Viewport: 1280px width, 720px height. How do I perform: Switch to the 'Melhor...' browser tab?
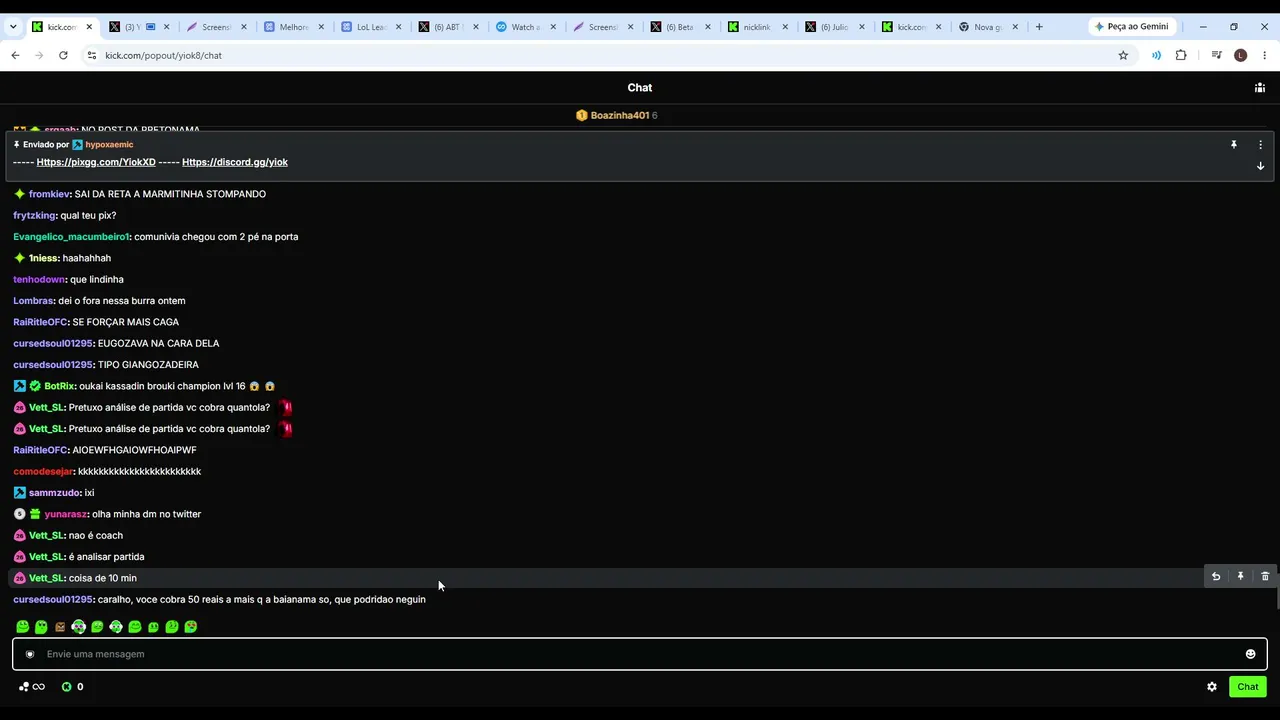point(294,27)
